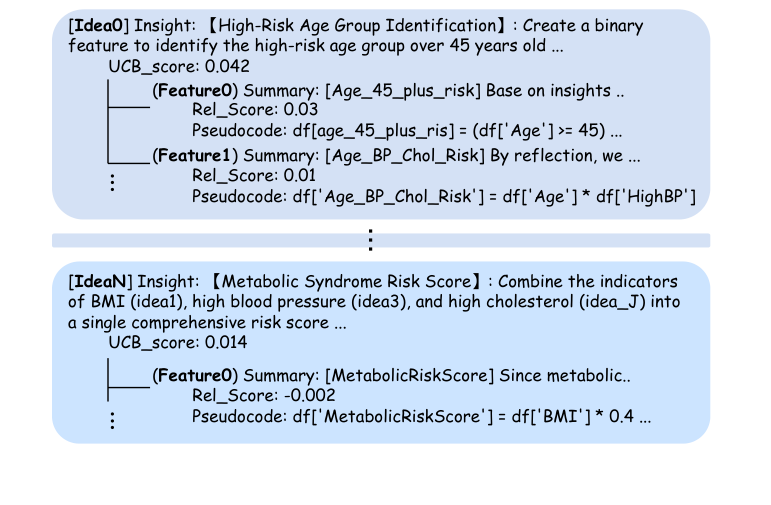Click Rel_Score -0.002 line
The width and height of the screenshot is (771, 505).
pyautogui.click(x=248, y=396)
